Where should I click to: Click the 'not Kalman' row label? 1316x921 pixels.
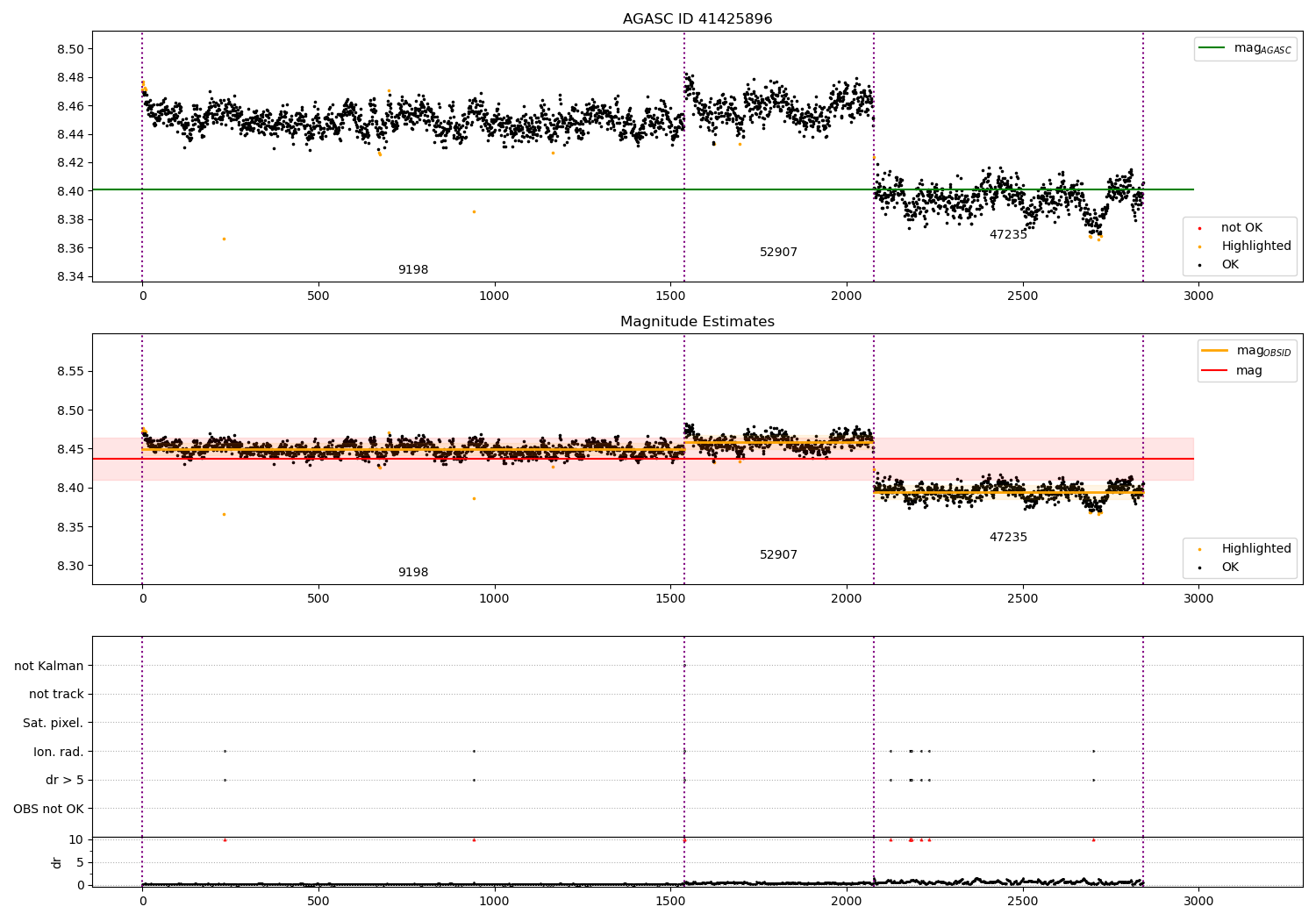49,667
